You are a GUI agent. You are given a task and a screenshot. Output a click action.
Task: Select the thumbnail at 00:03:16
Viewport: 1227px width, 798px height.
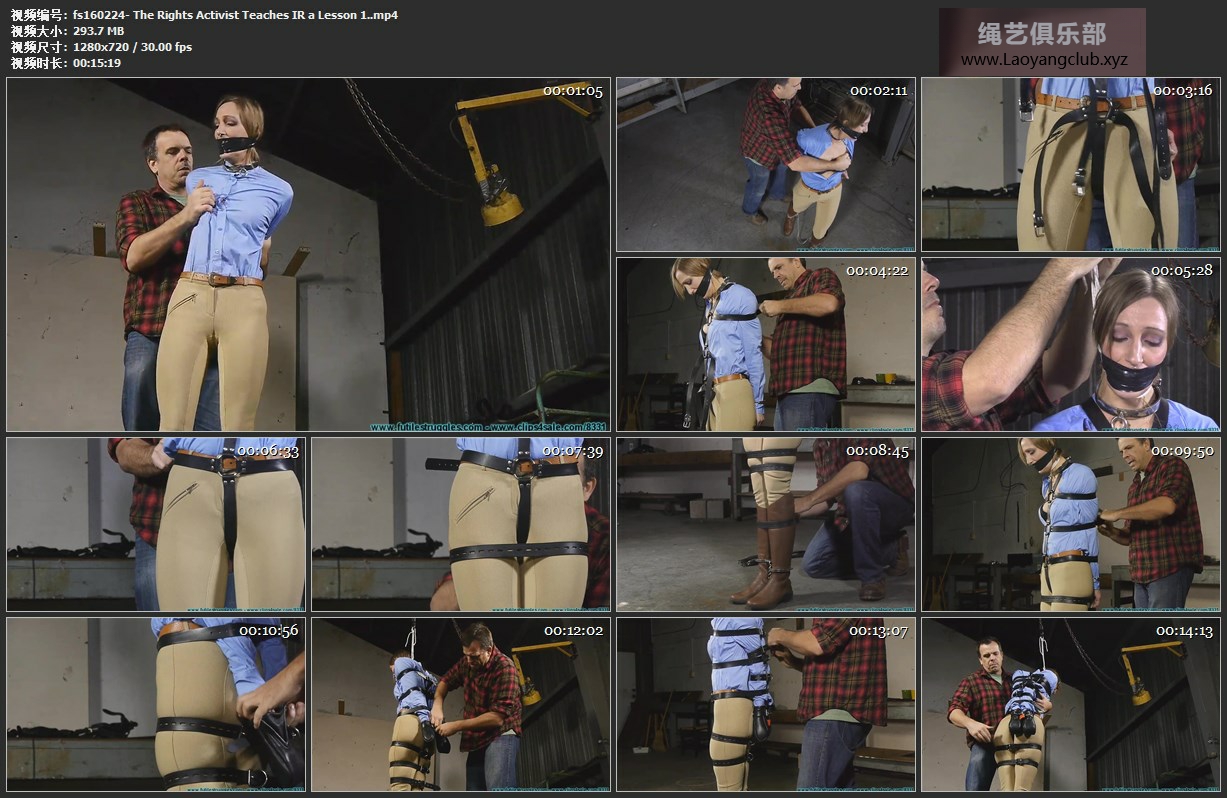tap(1069, 164)
